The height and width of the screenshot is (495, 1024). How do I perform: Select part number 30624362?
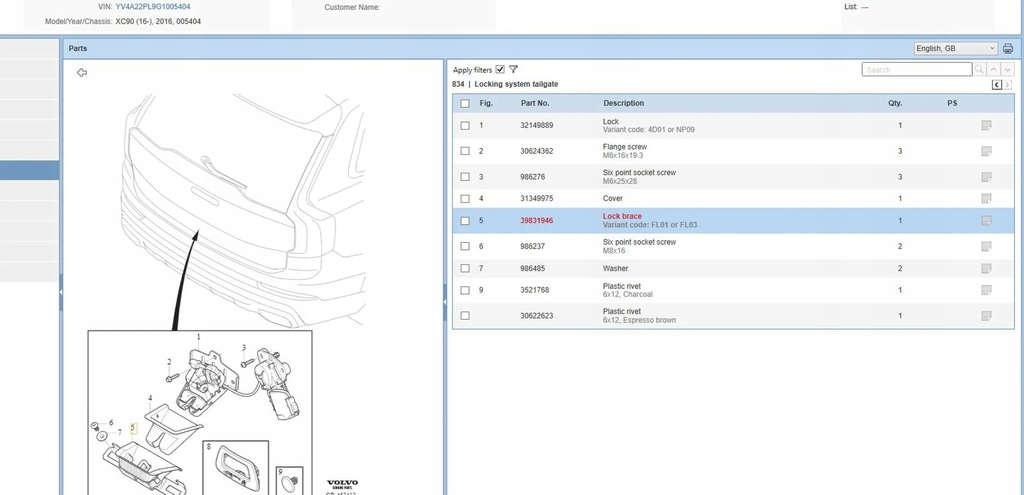536,151
